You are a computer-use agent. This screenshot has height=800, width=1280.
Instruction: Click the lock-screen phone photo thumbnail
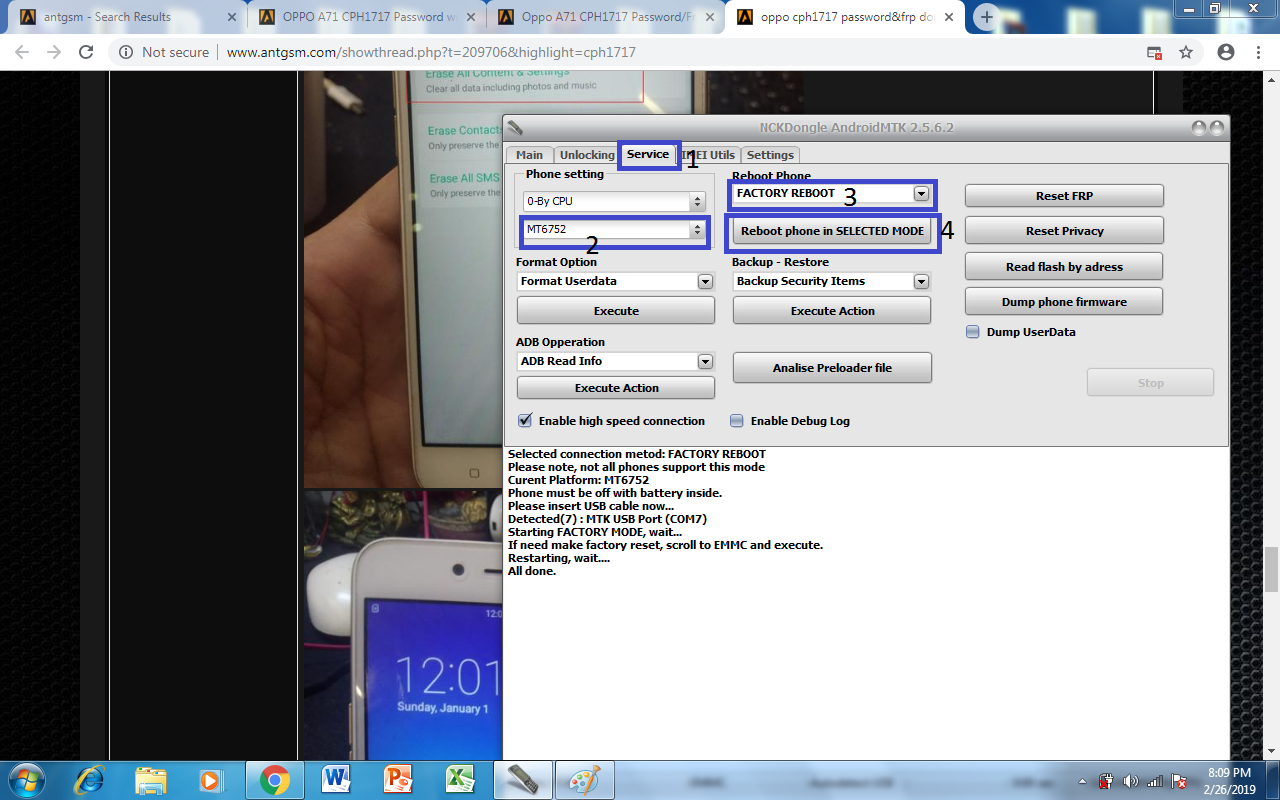coord(403,625)
